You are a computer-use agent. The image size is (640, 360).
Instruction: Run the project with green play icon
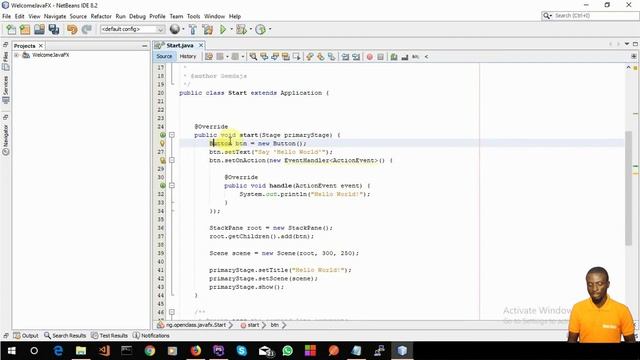pos(223,29)
